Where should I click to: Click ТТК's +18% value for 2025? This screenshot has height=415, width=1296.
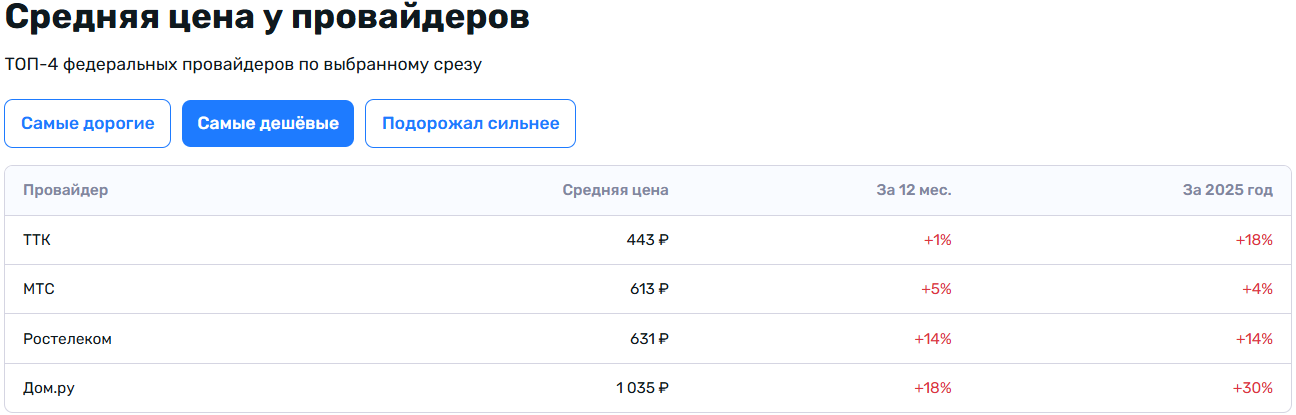[x=1254, y=240]
